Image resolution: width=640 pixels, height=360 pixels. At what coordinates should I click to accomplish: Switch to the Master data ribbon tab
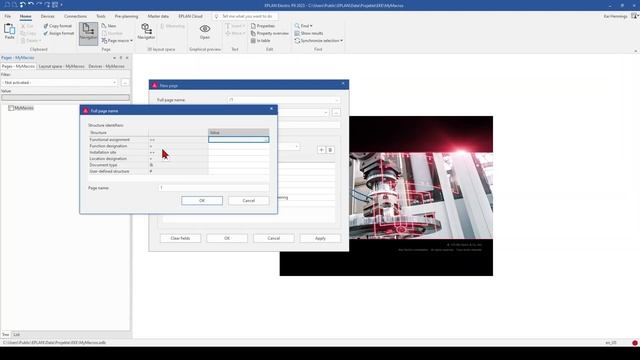coord(158,16)
